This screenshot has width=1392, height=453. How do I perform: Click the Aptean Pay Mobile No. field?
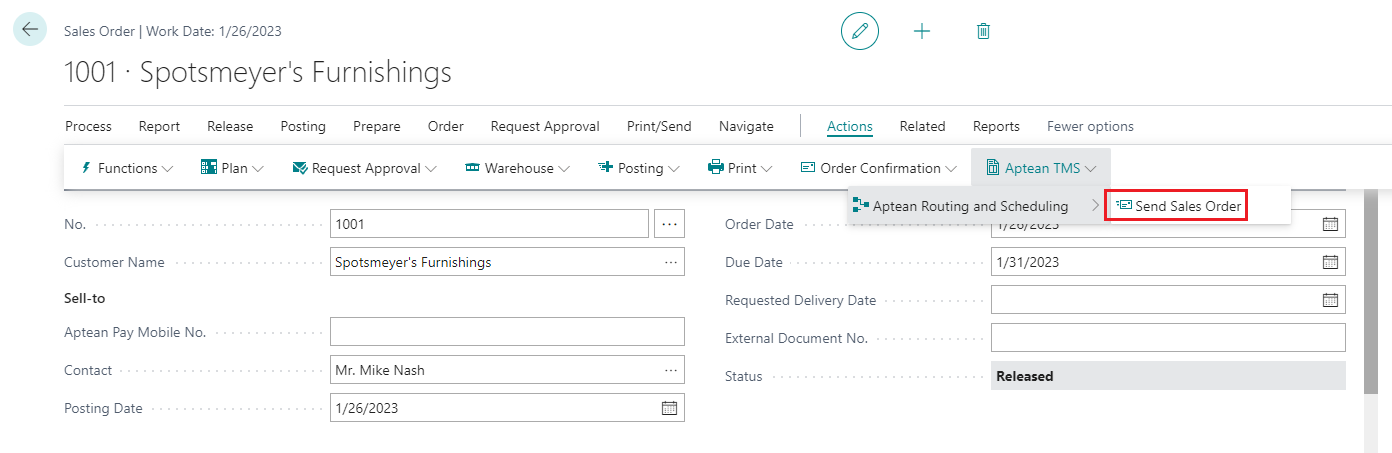507,332
